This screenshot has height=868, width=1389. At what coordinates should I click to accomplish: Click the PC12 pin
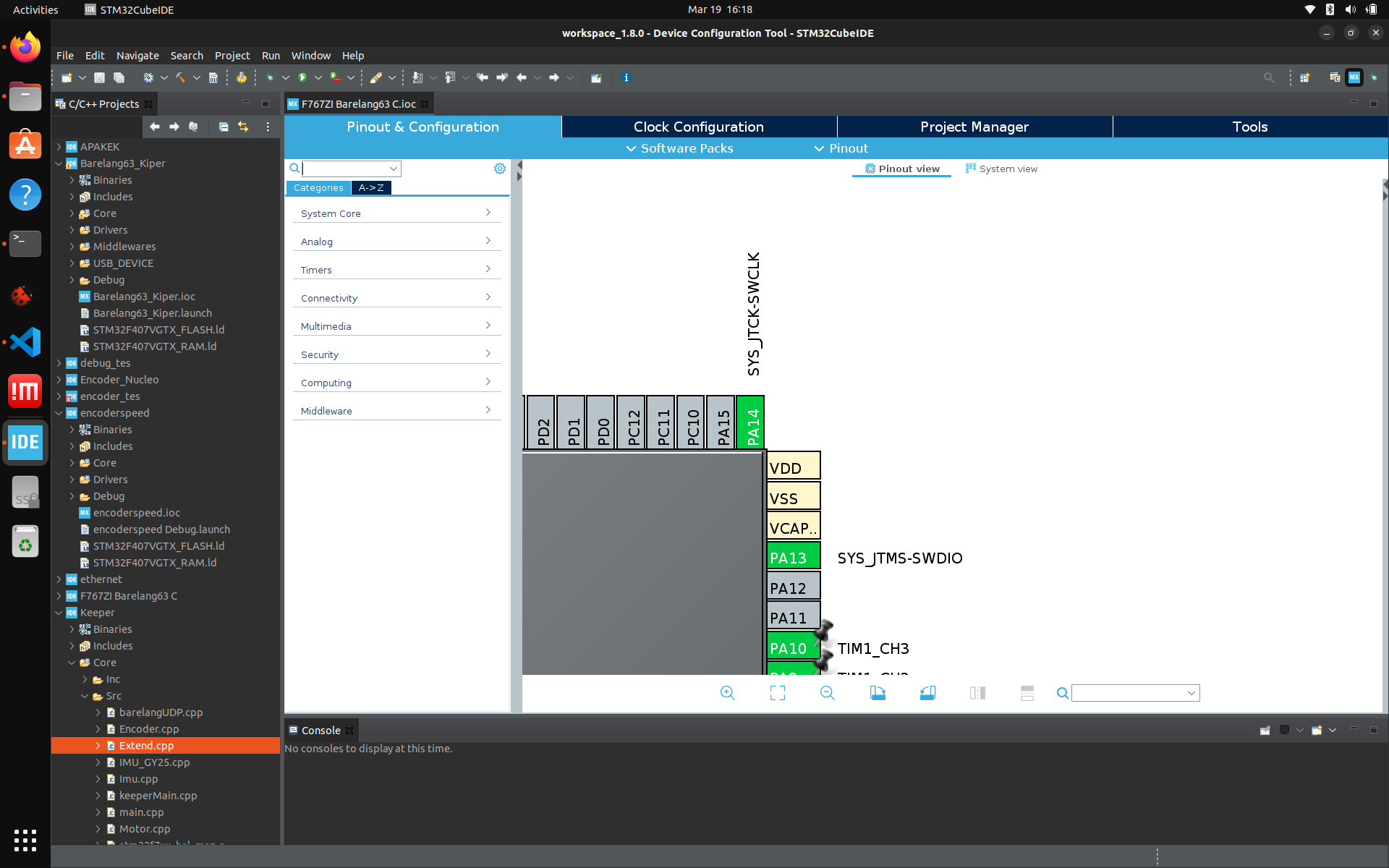(631, 422)
